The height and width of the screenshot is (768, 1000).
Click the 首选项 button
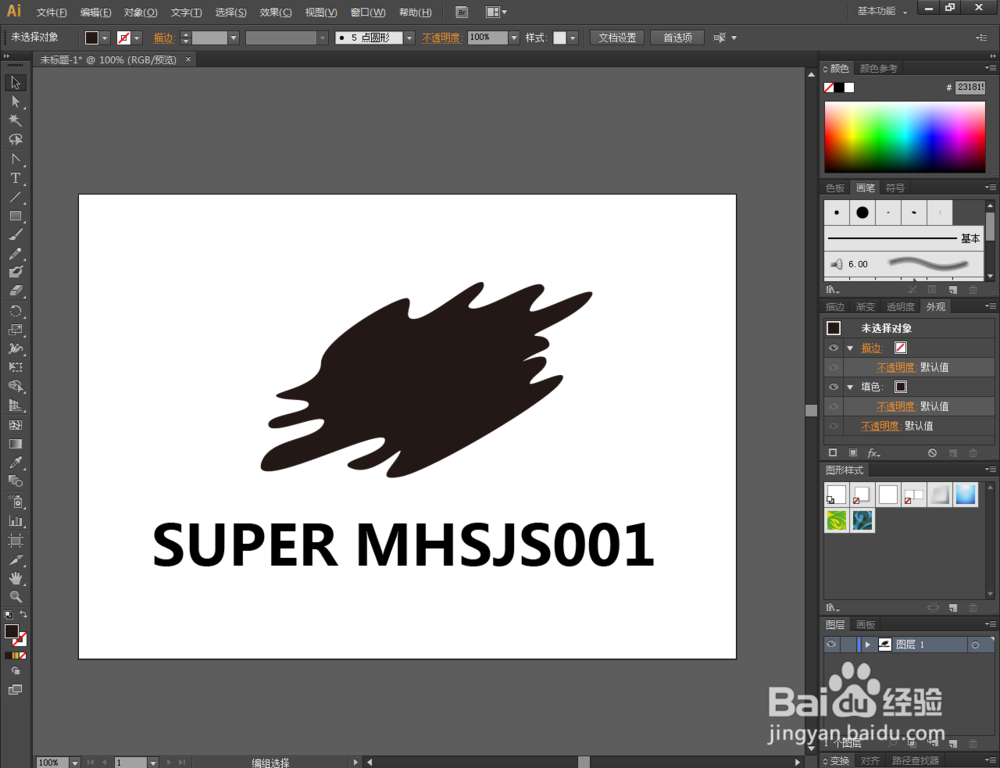(x=677, y=38)
